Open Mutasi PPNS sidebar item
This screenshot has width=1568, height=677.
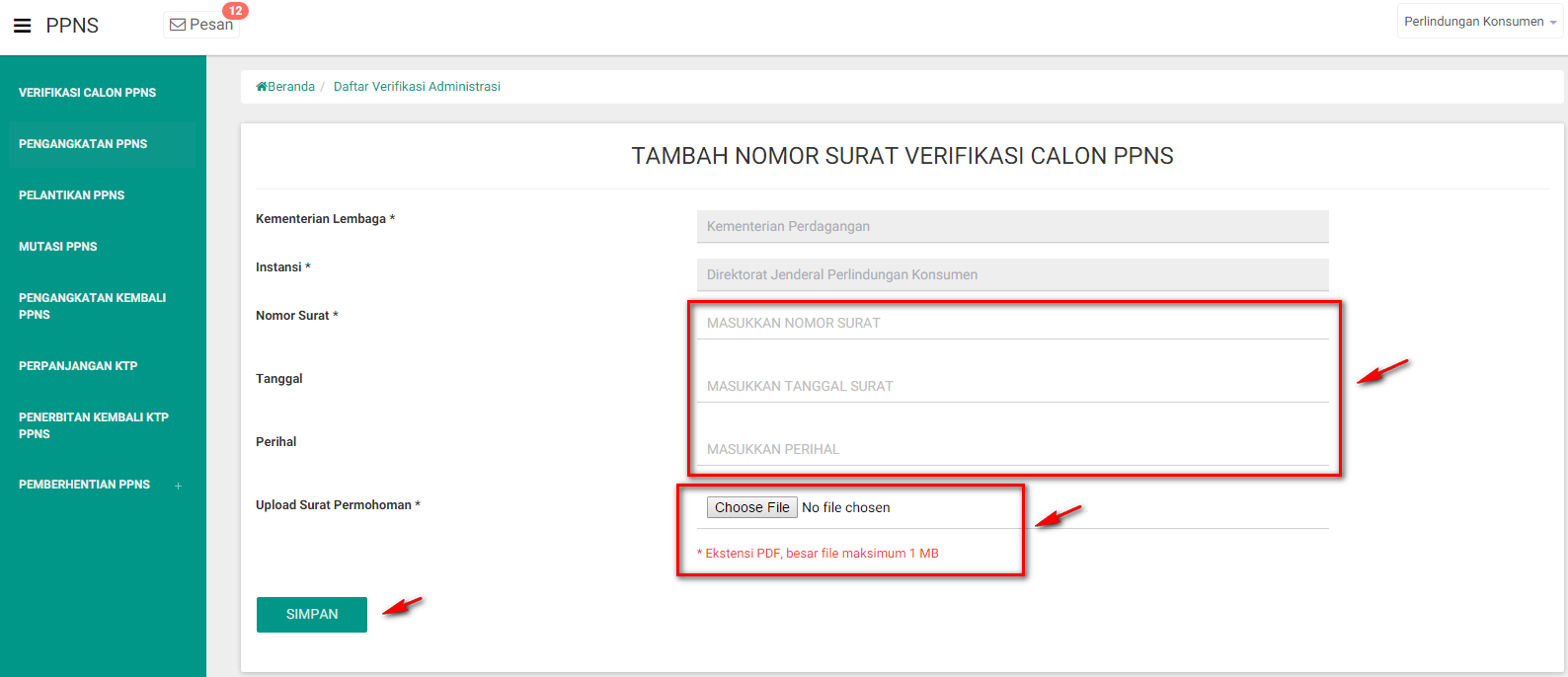tap(58, 247)
